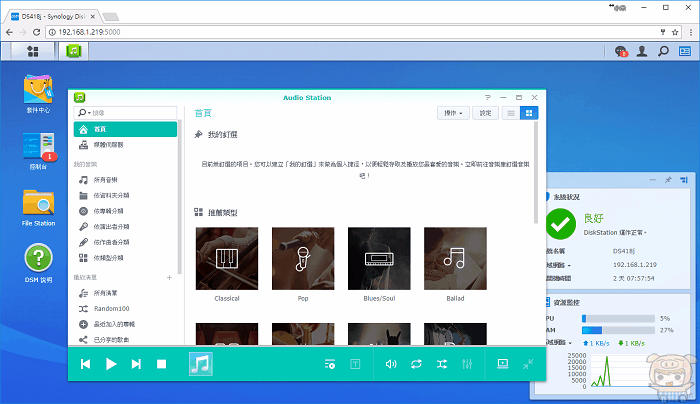Open the DSM Help desktop icon
The height and width of the screenshot is (404, 700).
(38, 263)
